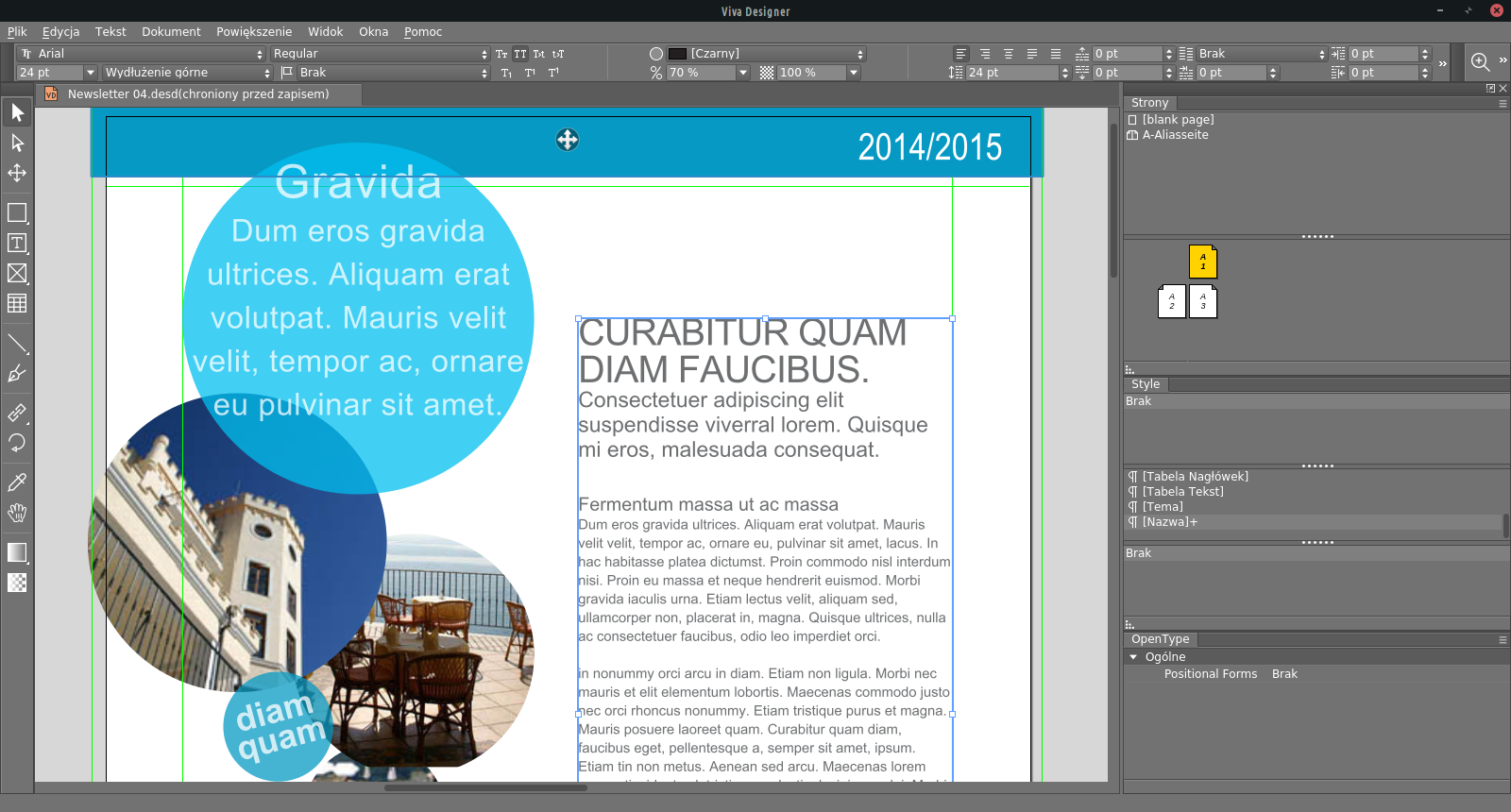The image size is (1511, 812).
Task: Collapse the Ogólne section in OpenType panel
Action: tap(1133, 657)
